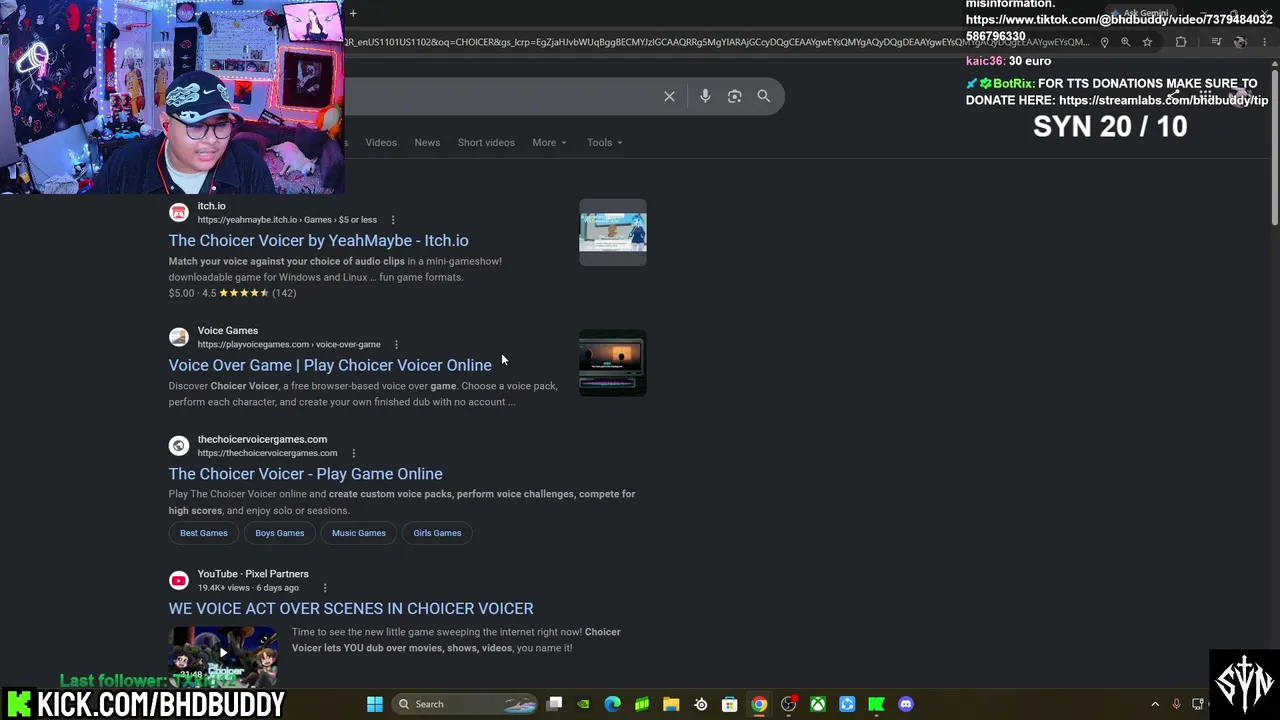
Task: Play the Pixel Partners video thumbnail
Action: 223,656
